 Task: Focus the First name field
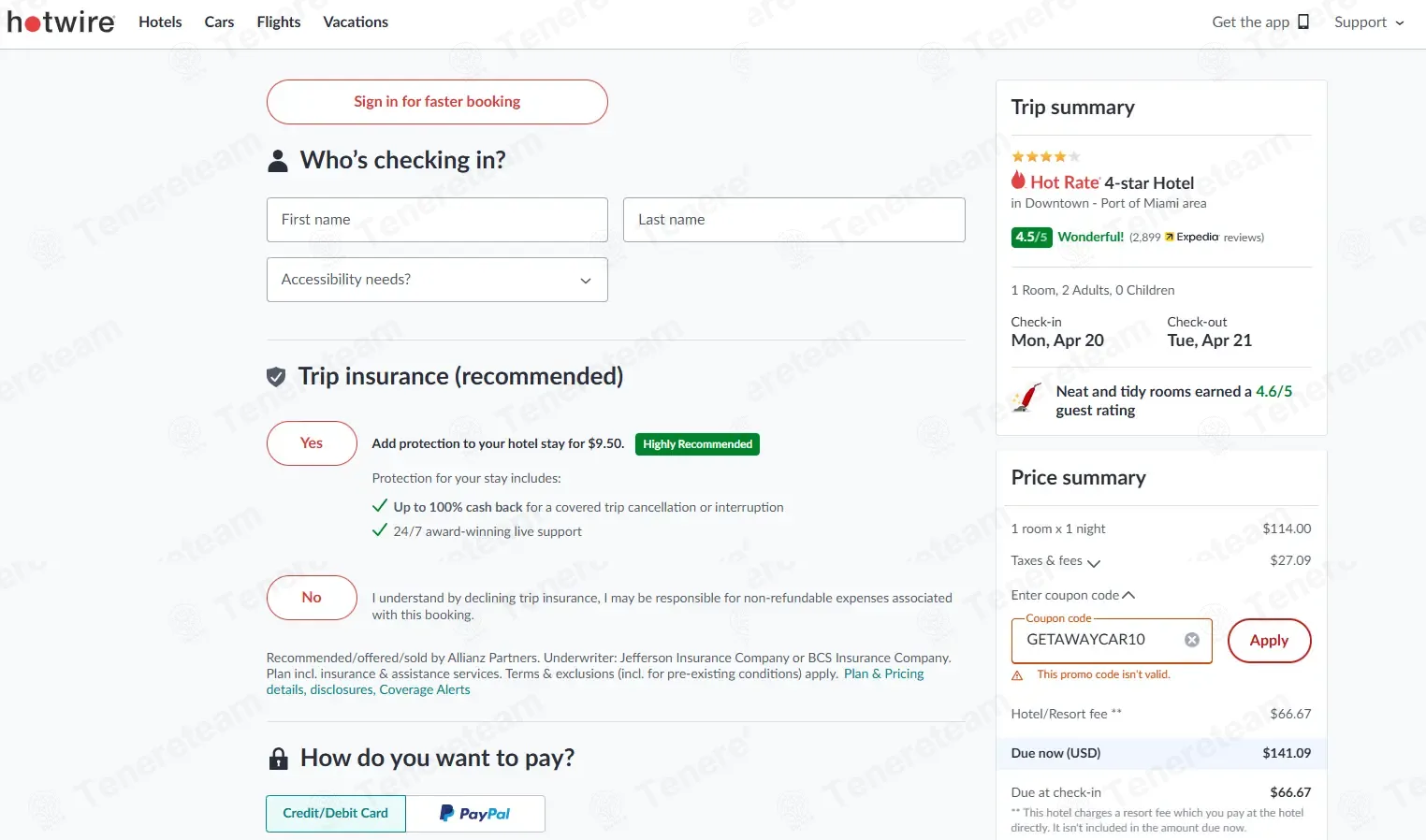[437, 220]
